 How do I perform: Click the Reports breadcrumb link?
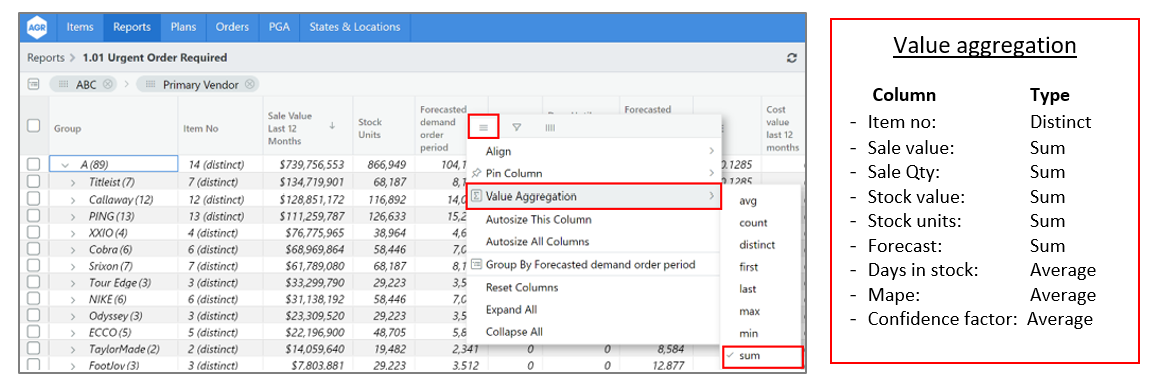pos(46,57)
